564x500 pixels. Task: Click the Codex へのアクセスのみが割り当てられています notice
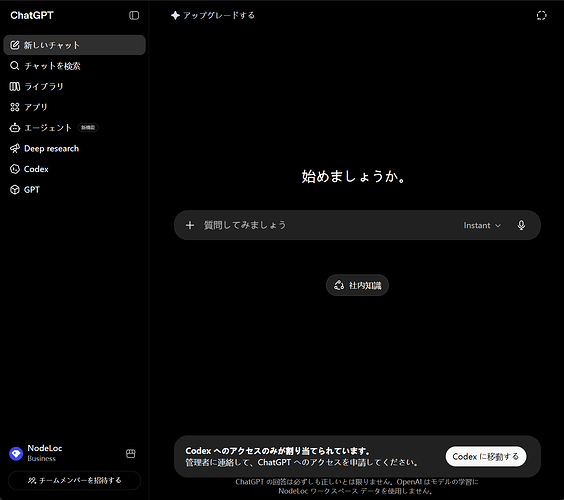(277, 451)
